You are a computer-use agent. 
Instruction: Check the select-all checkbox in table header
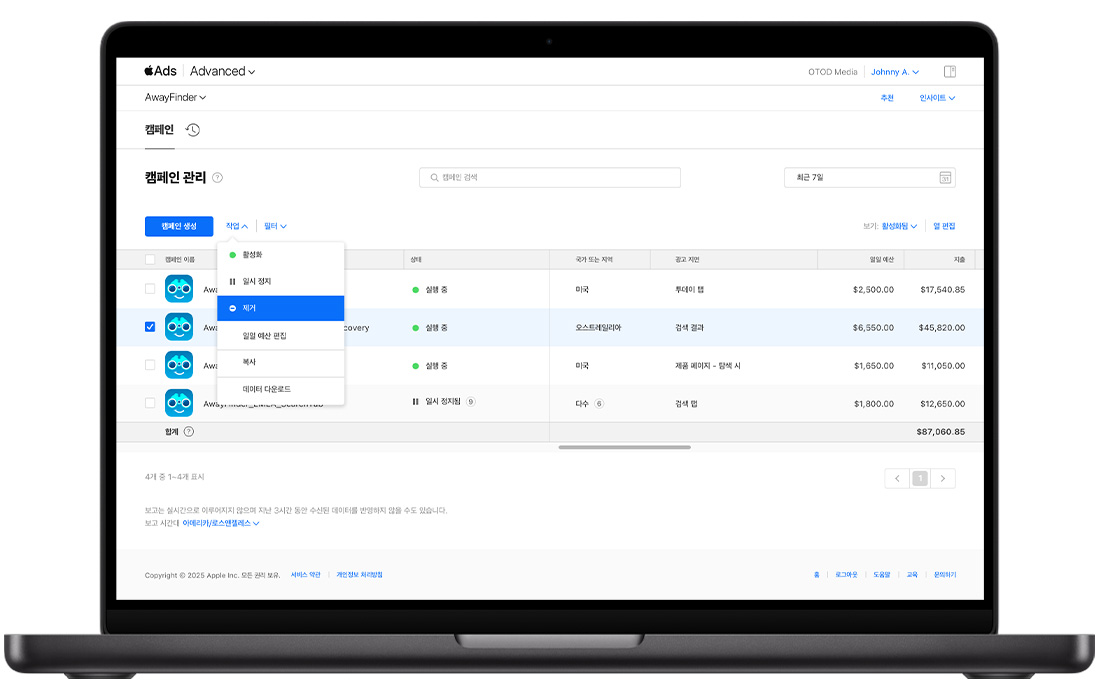point(150,260)
